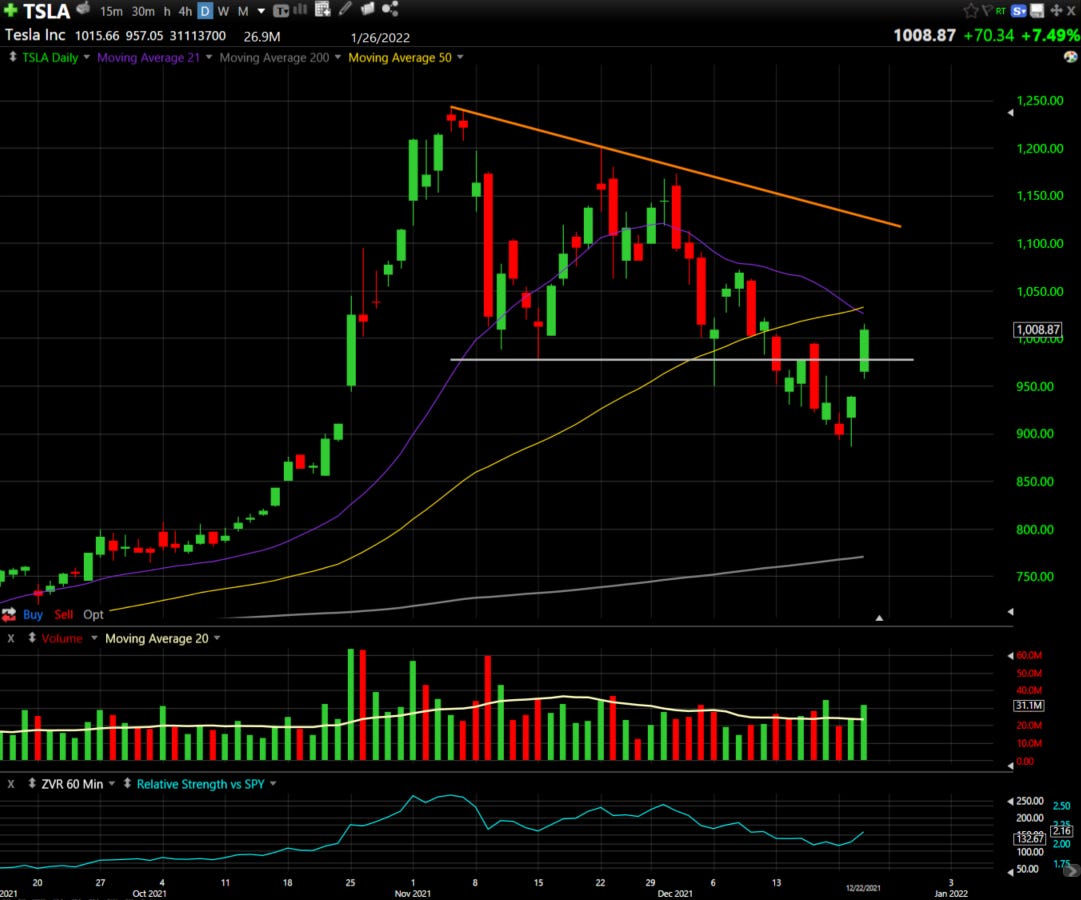Expand Relative Strength vs SPY dropdown arrow
Viewport: 1081px width, 900px height.
[273, 783]
